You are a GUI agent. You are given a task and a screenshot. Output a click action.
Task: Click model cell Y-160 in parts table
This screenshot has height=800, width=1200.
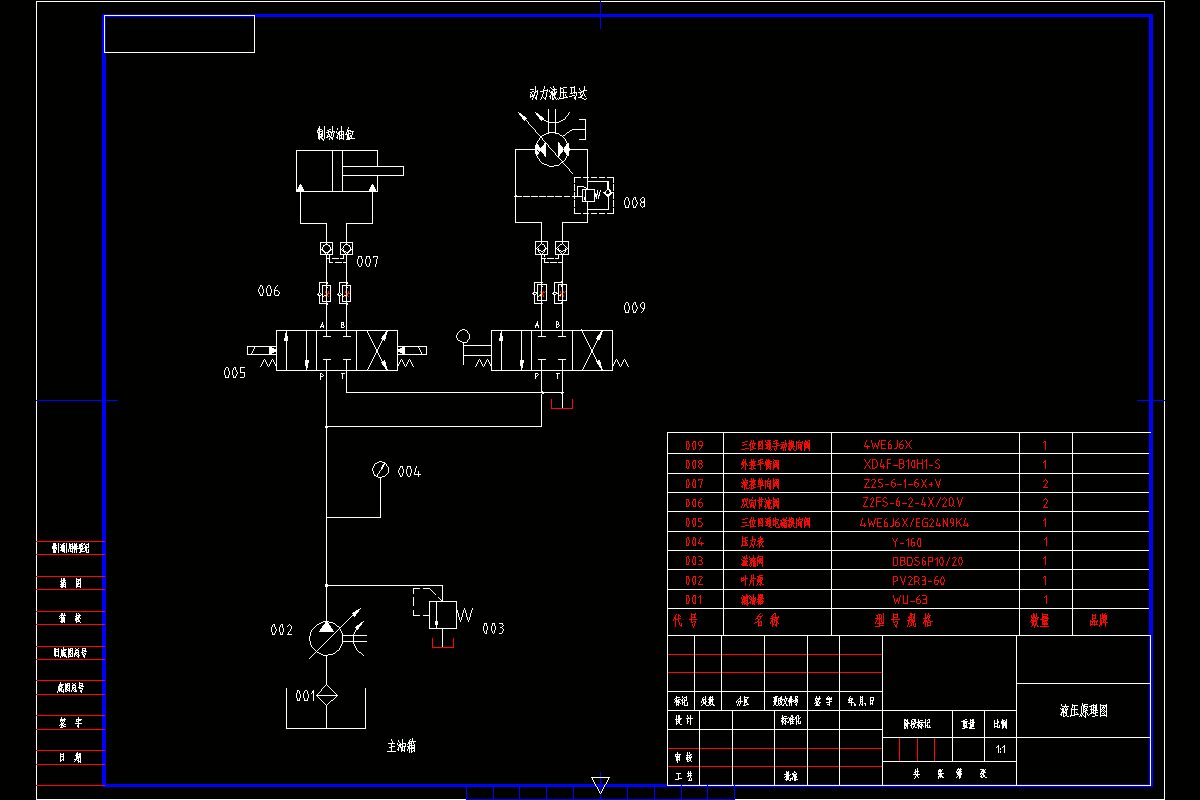(907, 542)
